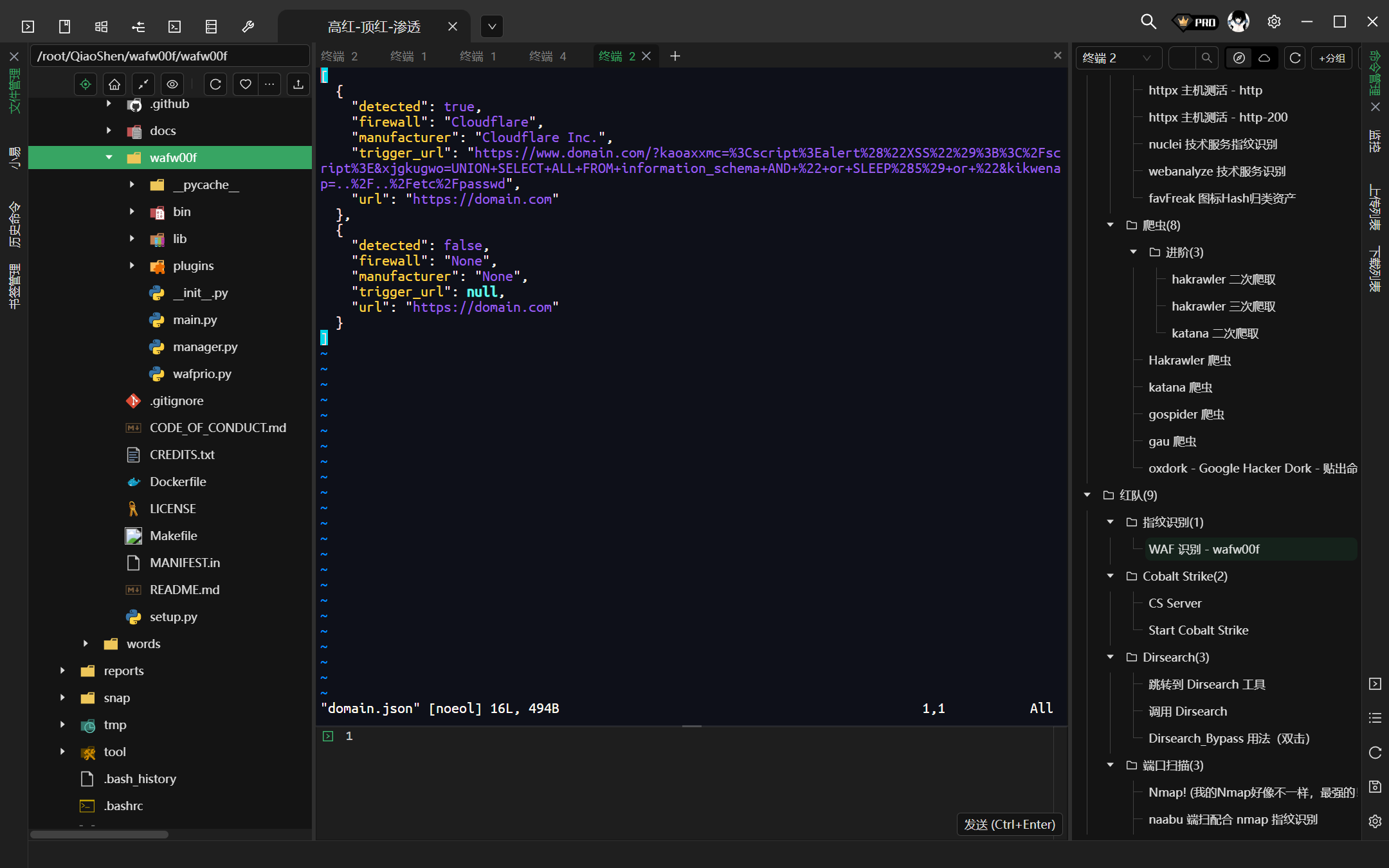Switch to the 终端 4 tab
This screenshot has height=868, width=1389.
[547, 57]
